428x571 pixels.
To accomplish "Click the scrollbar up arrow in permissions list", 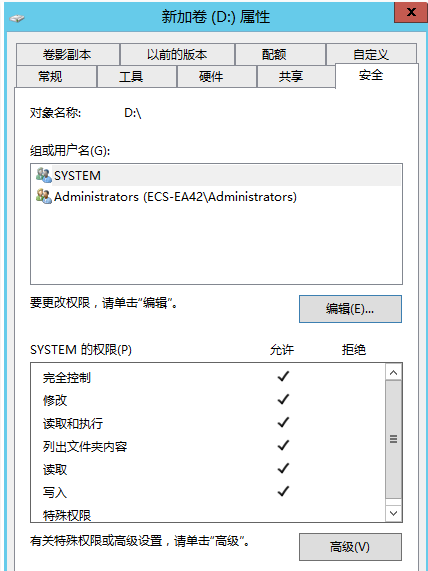I will (393, 373).
